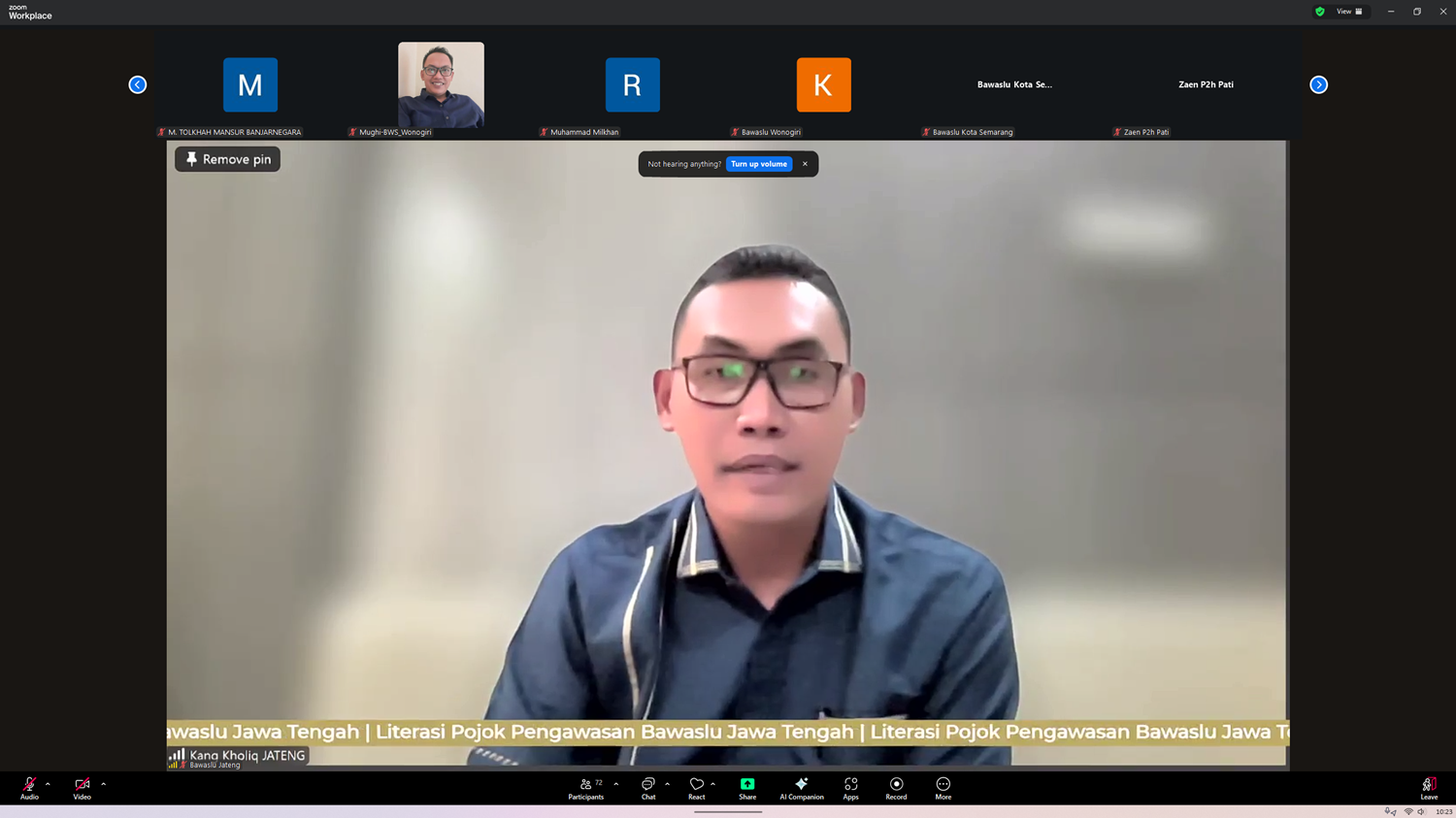Open the Apps panel

pyautogui.click(x=850, y=788)
